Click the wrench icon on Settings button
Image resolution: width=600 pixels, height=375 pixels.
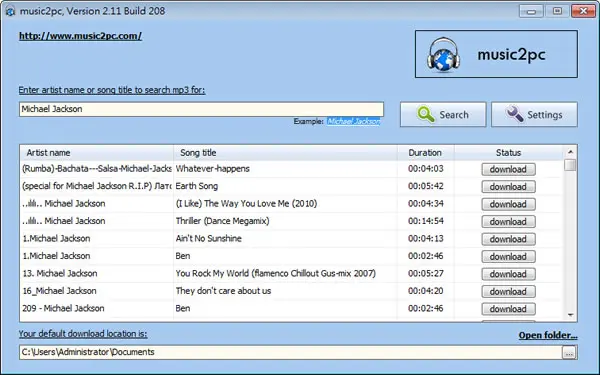pyautogui.click(x=515, y=114)
